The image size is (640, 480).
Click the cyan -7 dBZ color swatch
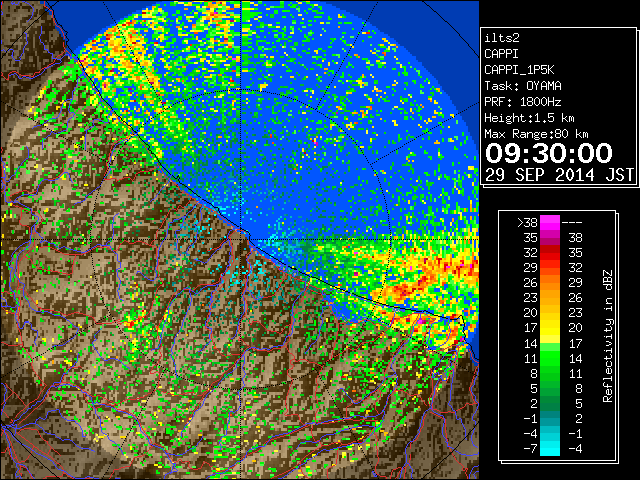pyautogui.click(x=550, y=448)
